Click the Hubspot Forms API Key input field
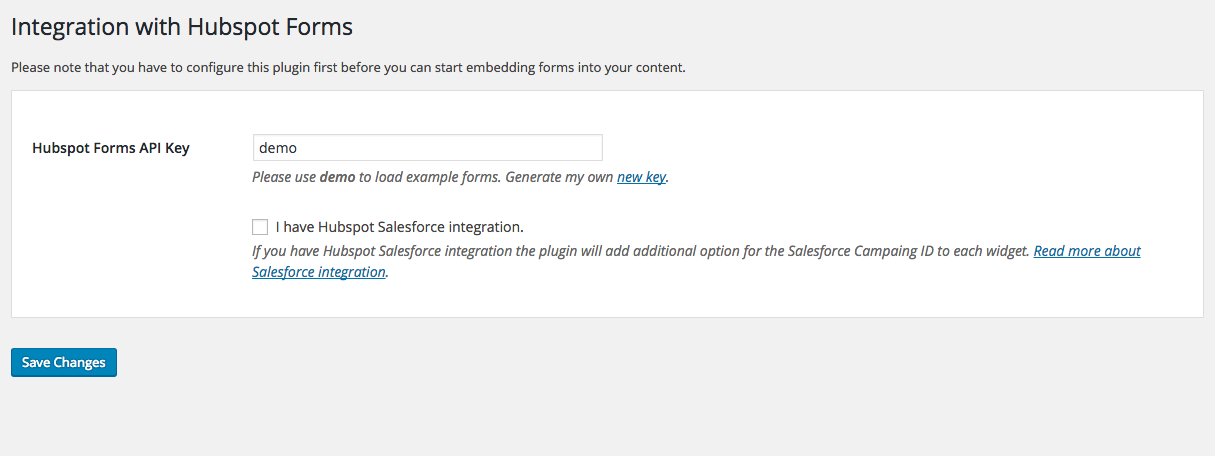This screenshot has height=456, width=1215. [427, 147]
